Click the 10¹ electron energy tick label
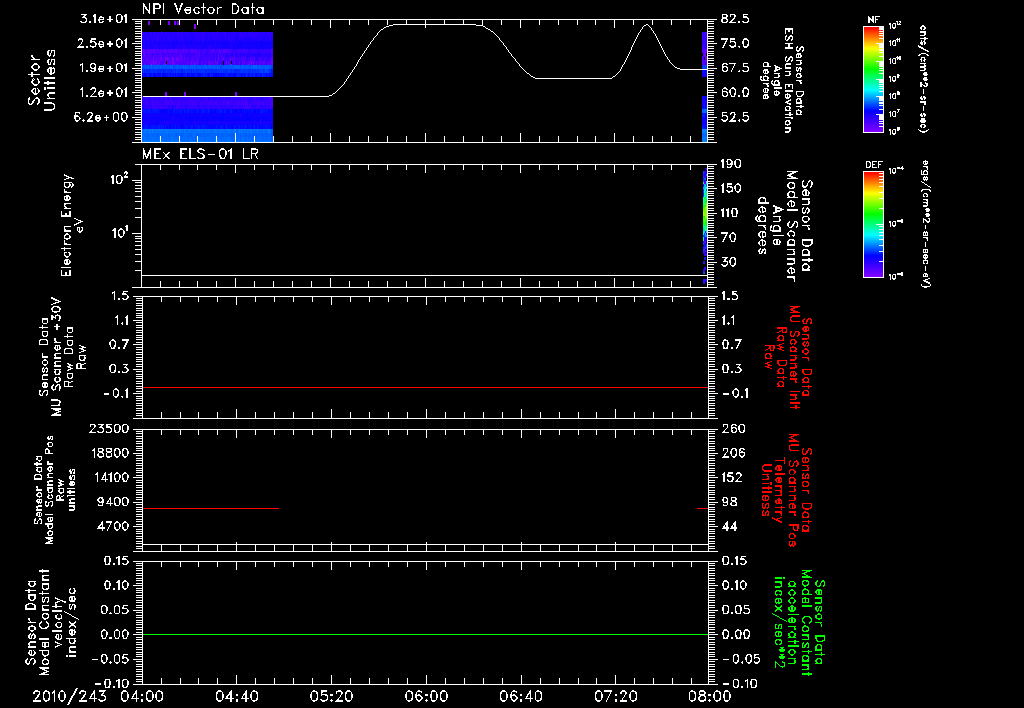 coord(119,233)
